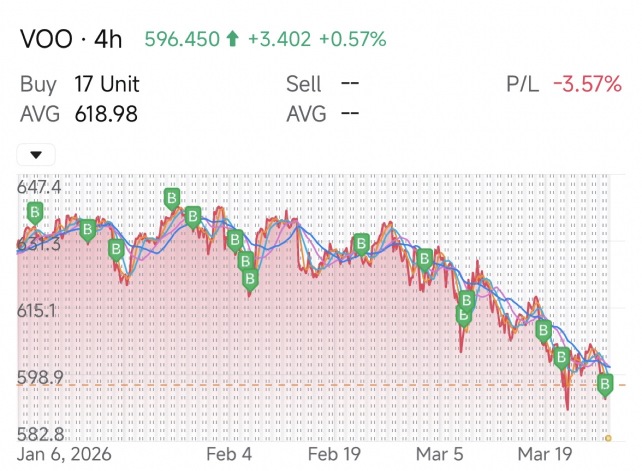Click the highest buy marker at the late-January peak
Image resolution: width=642 pixels, height=471 pixels.
click(x=172, y=199)
